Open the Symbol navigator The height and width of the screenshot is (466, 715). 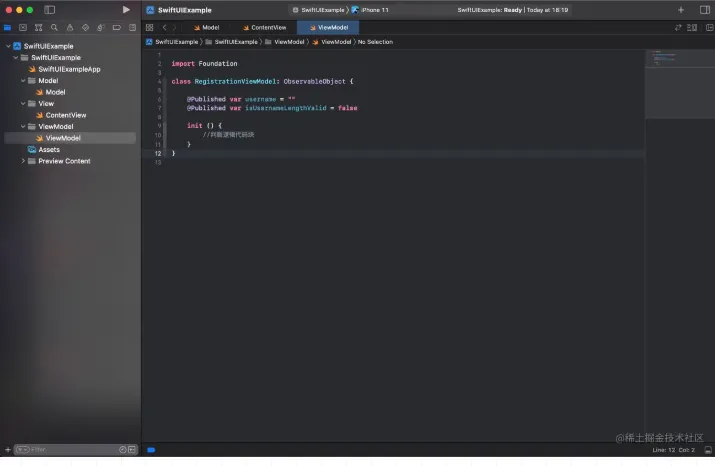pyautogui.click(x=38, y=28)
